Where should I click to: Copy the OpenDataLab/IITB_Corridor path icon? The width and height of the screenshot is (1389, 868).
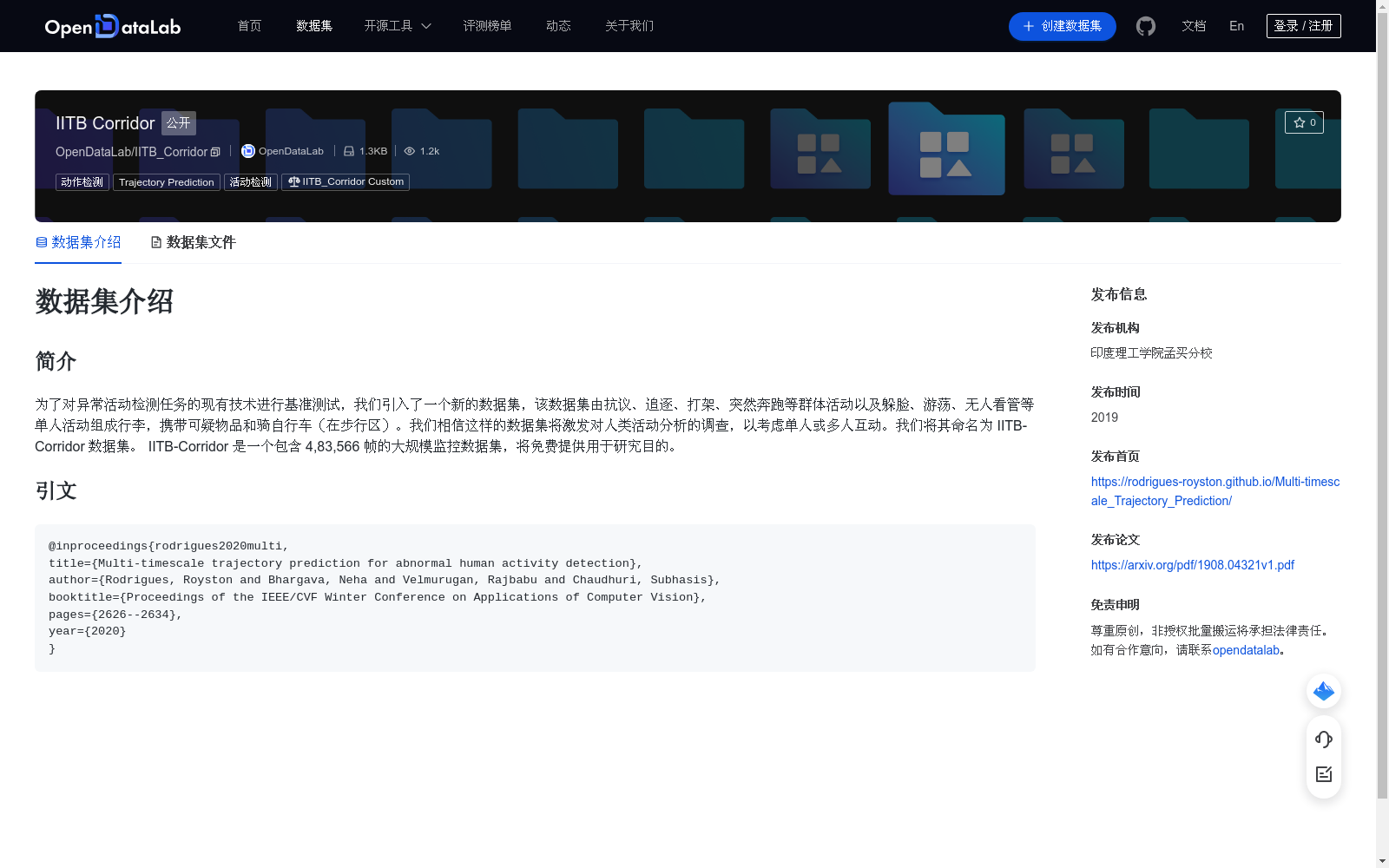215,152
